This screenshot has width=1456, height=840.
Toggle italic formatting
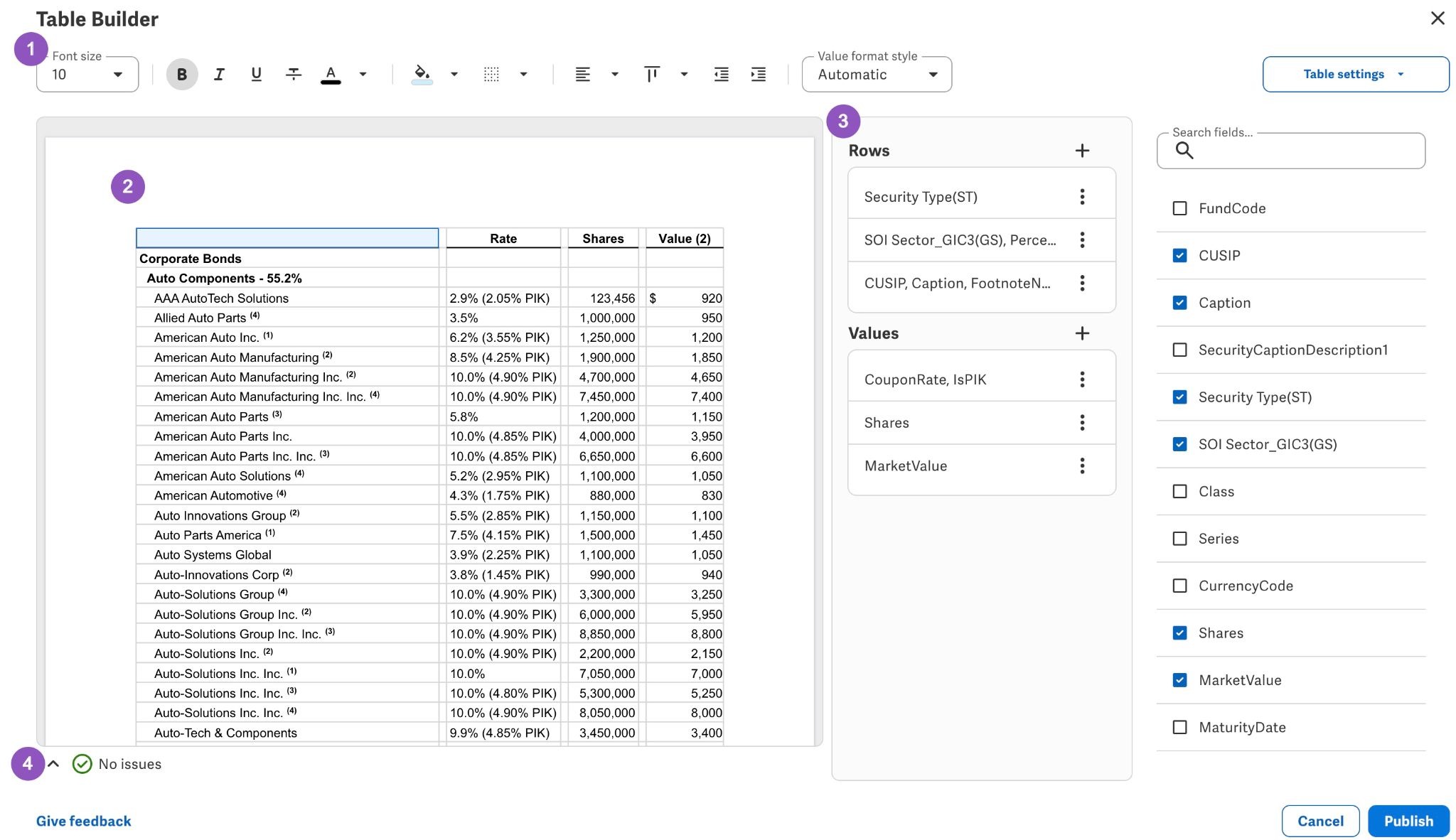coord(219,74)
